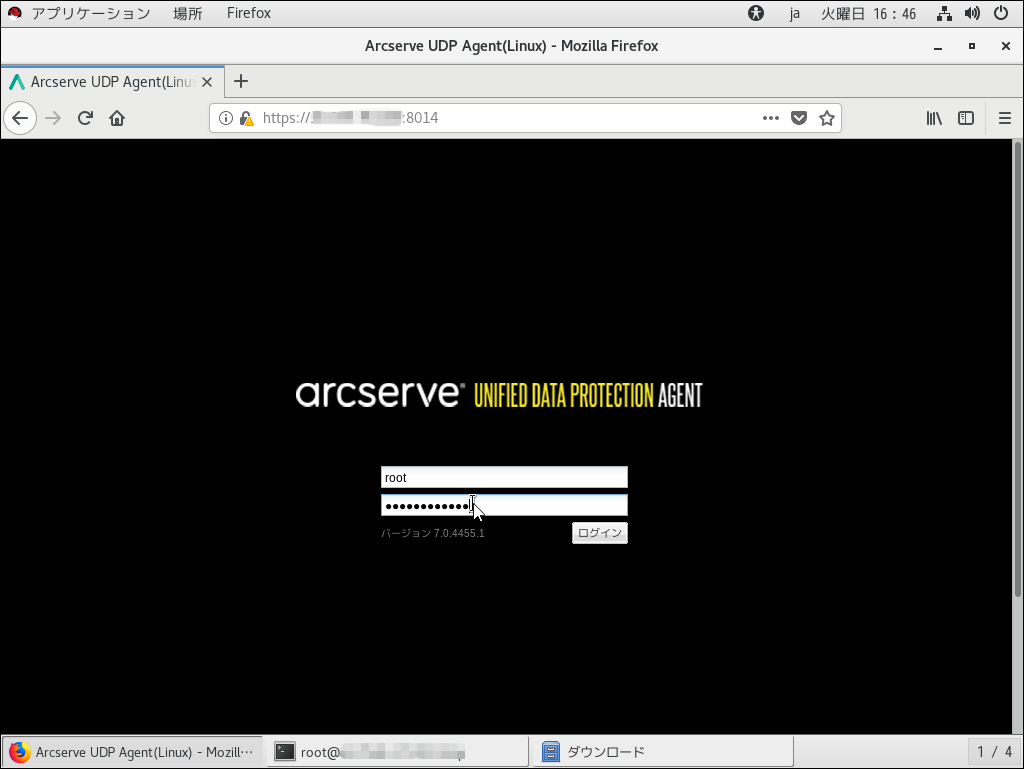The image size is (1024, 769).
Task: Save page to Pocket
Action: (x=799, y=118)
